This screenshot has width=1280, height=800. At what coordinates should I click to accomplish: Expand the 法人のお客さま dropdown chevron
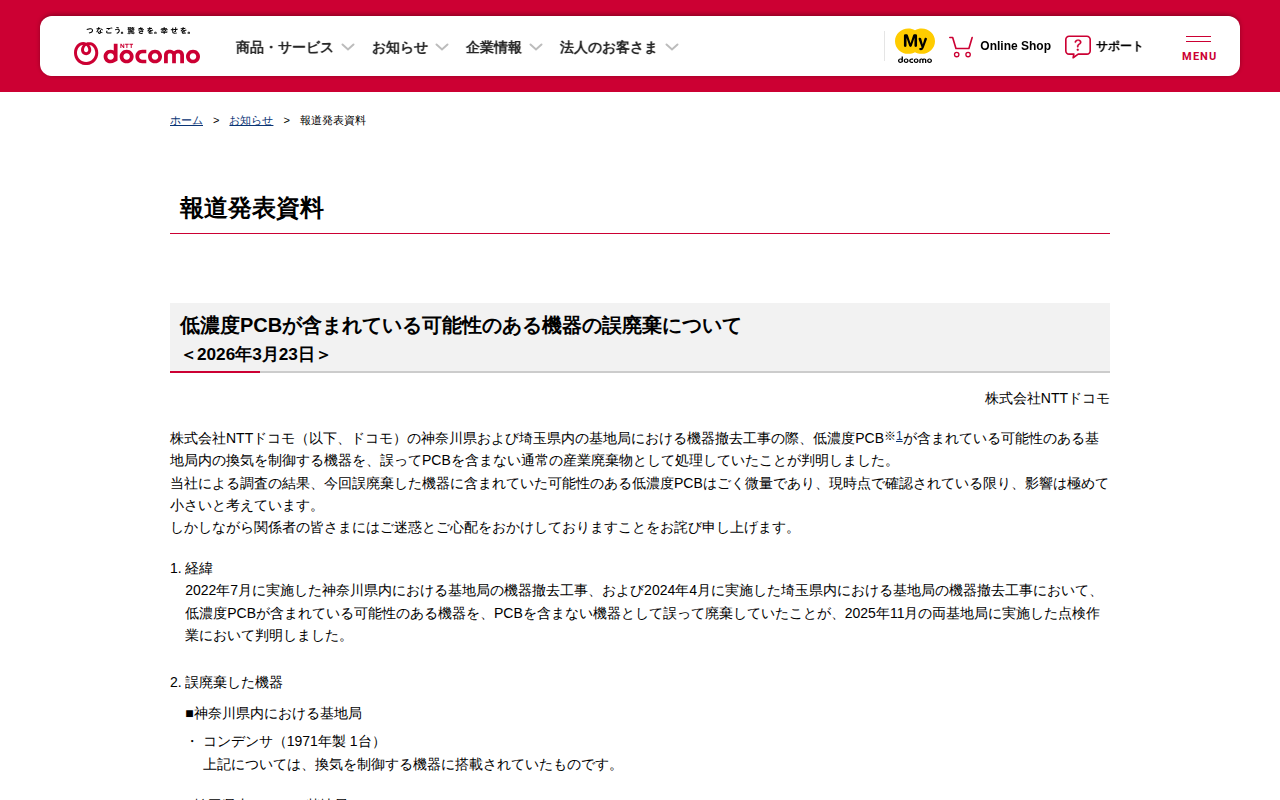[x=672, y=47]
